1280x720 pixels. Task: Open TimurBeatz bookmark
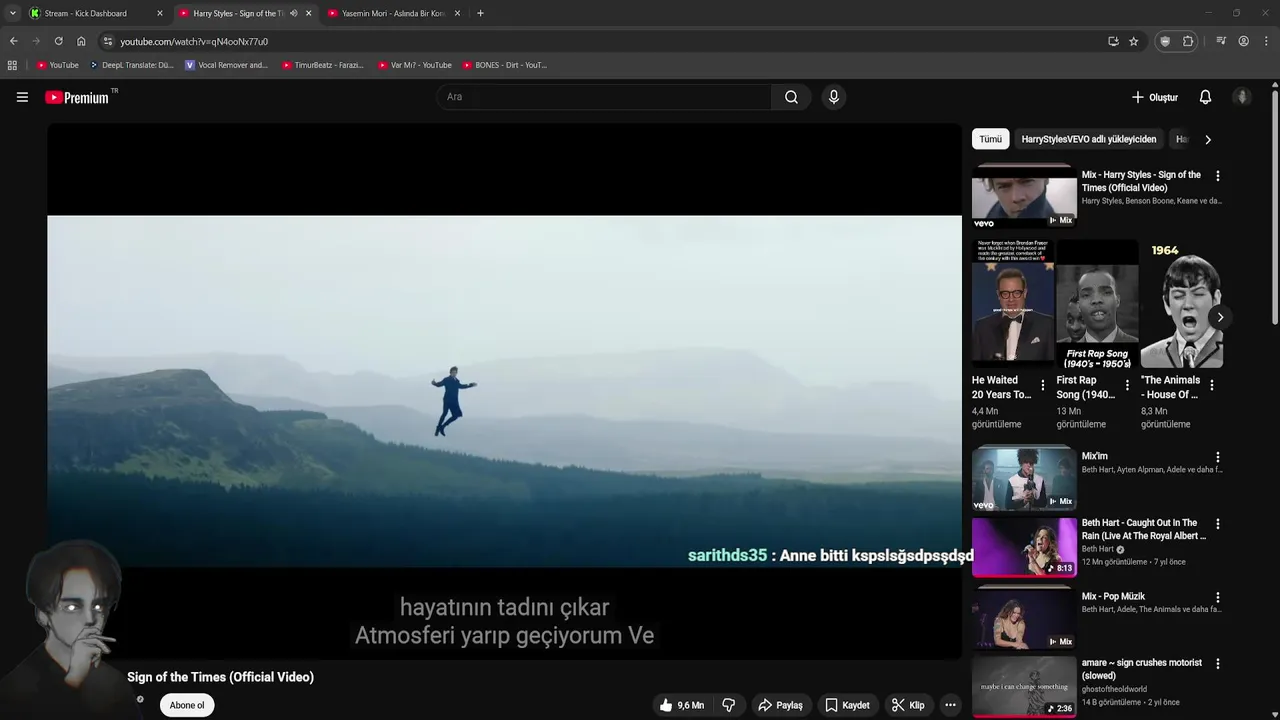pos(323,65)
